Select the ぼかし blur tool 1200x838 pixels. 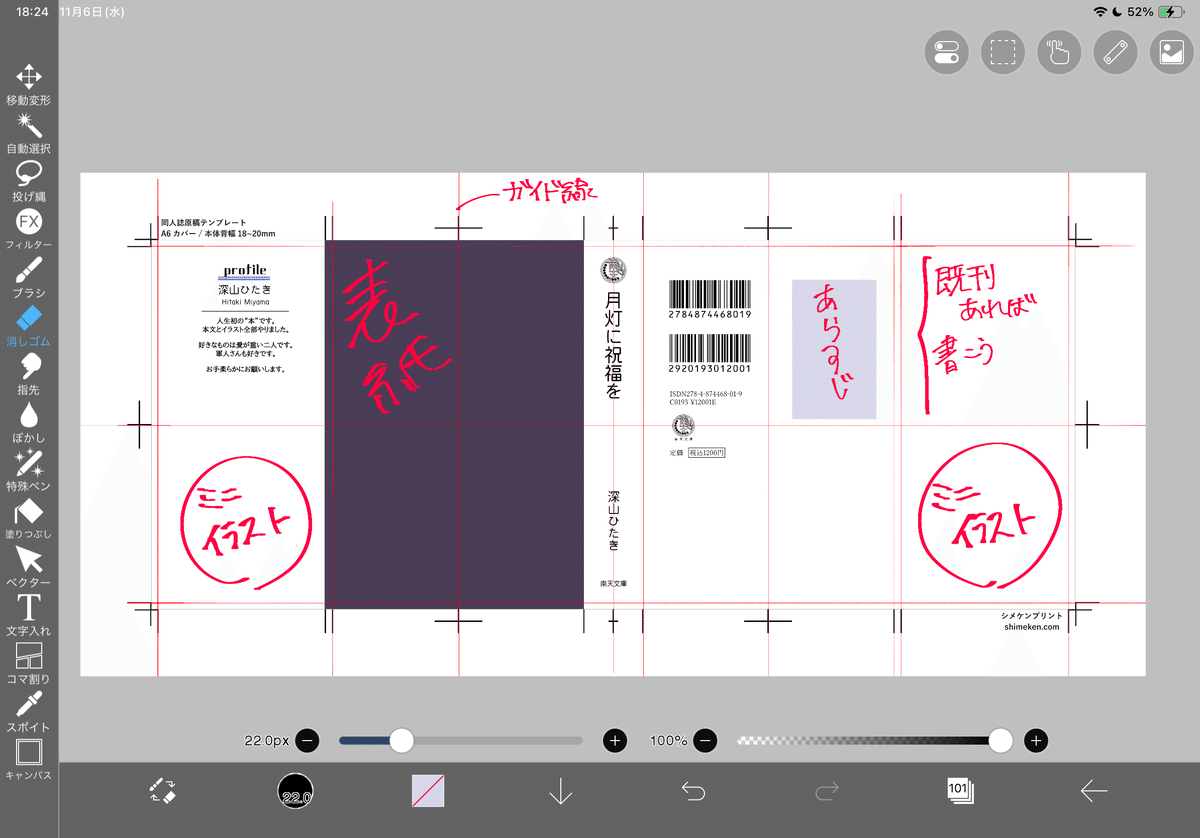click(29, 422)
